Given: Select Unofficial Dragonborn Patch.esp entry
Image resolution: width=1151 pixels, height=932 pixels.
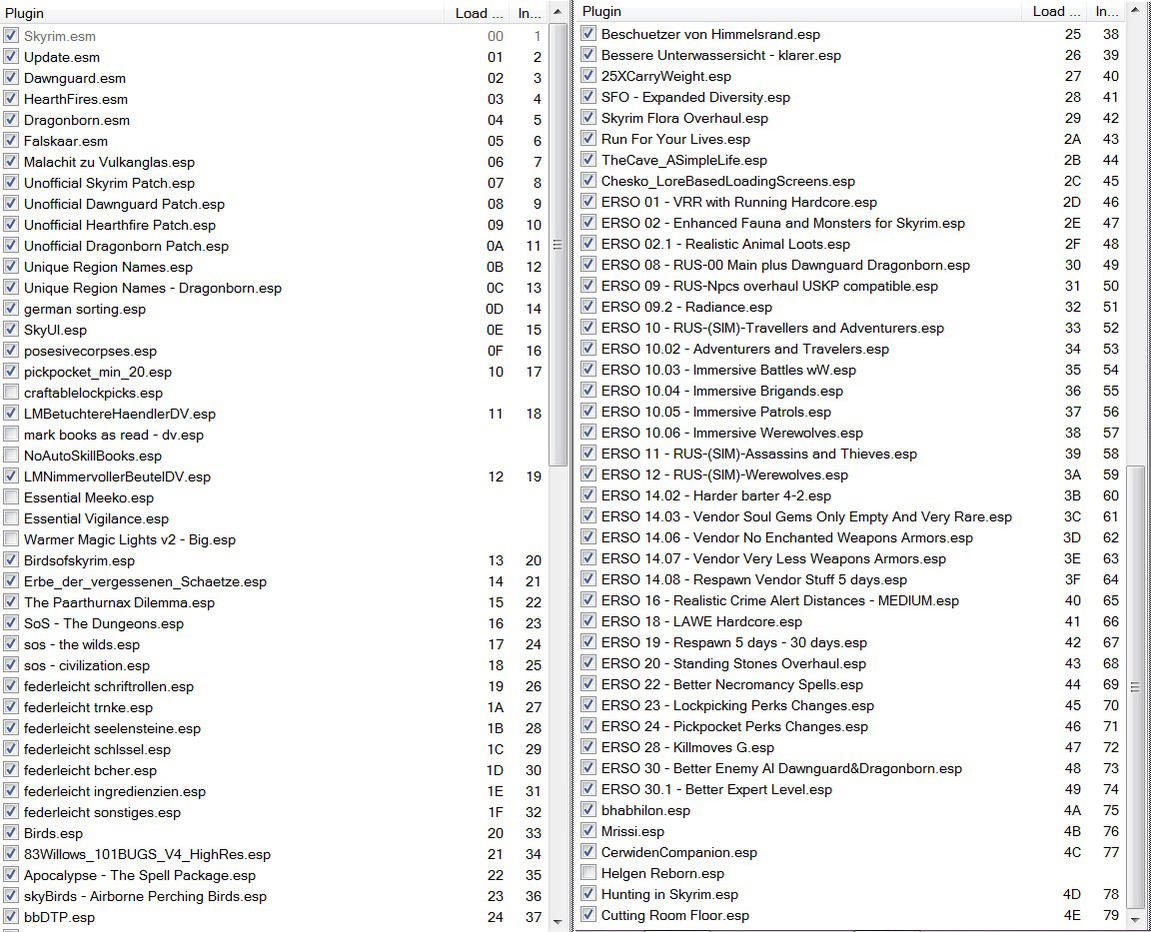Looking at the screenshot, I should click(126, 246).
